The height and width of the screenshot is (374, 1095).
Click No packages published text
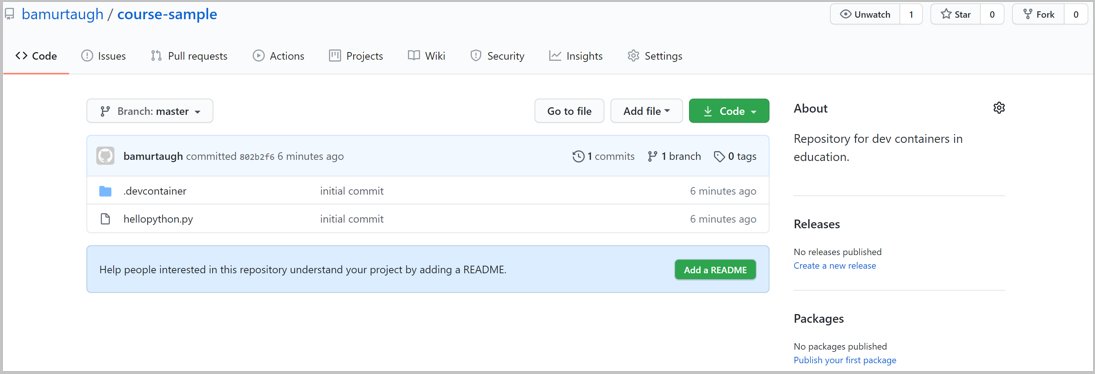841,346
